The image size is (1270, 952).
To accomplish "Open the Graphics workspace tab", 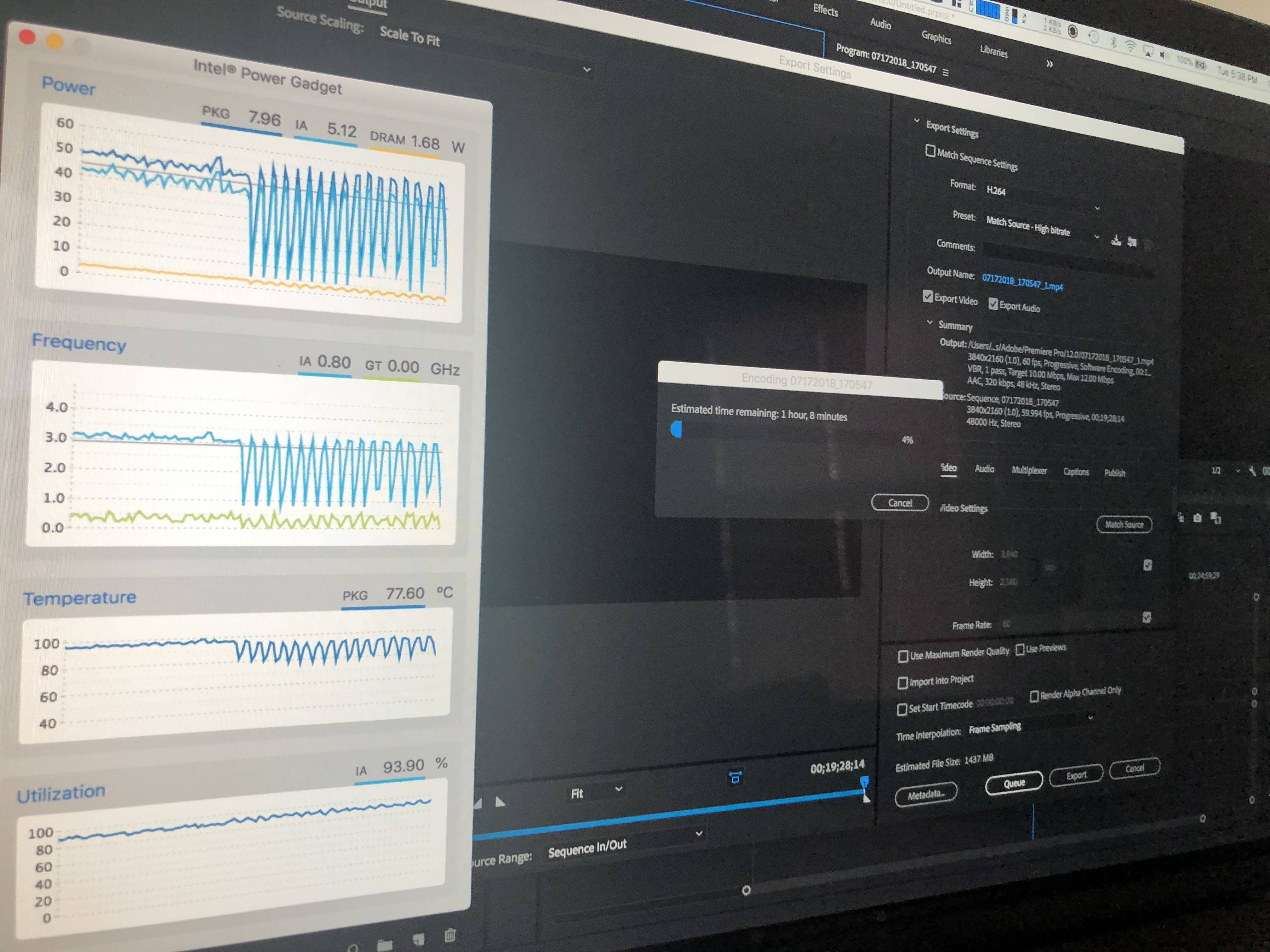I will pyautogui.click(x=936, y=37).
